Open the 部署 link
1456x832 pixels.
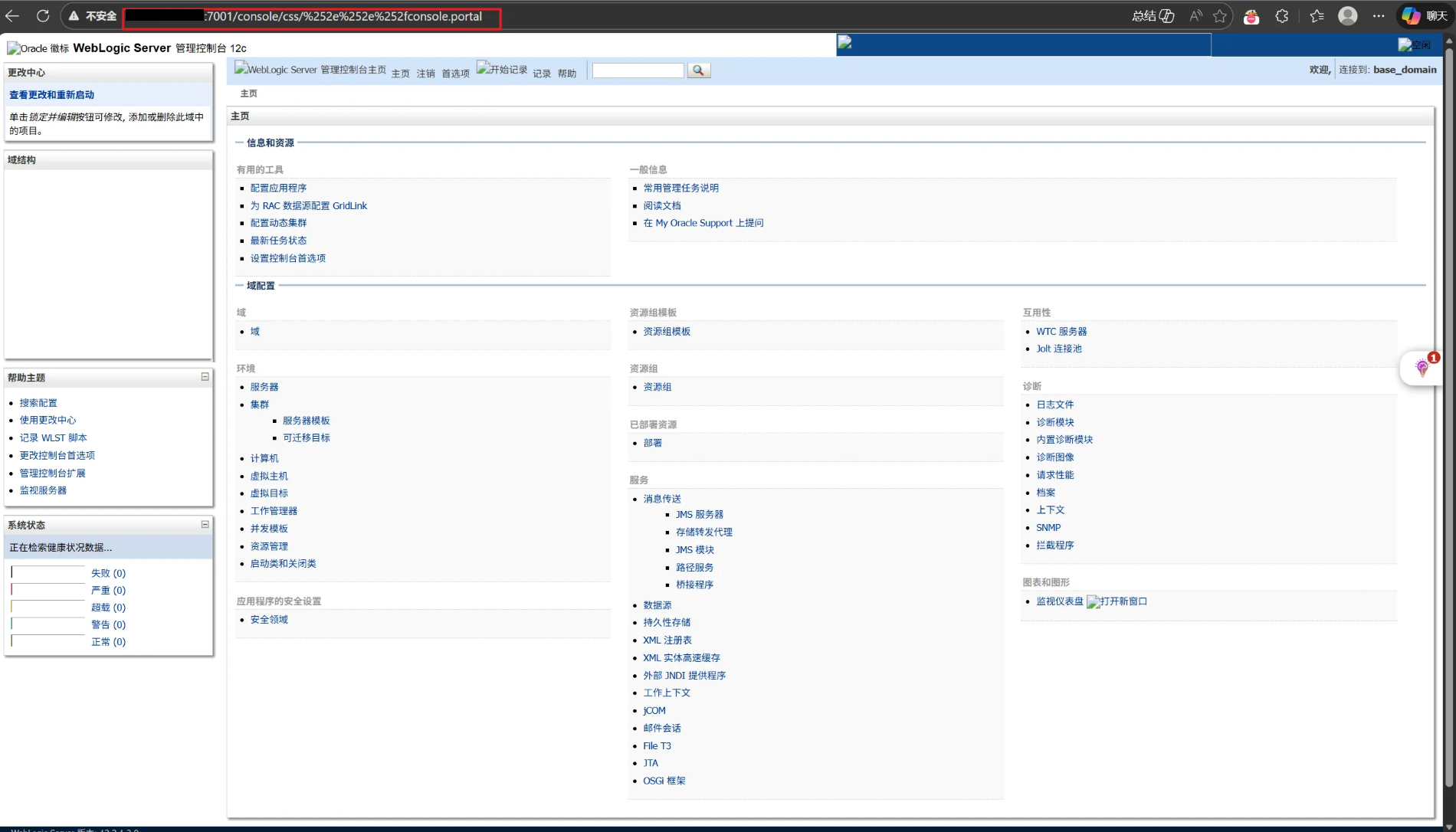coord(653,443)
